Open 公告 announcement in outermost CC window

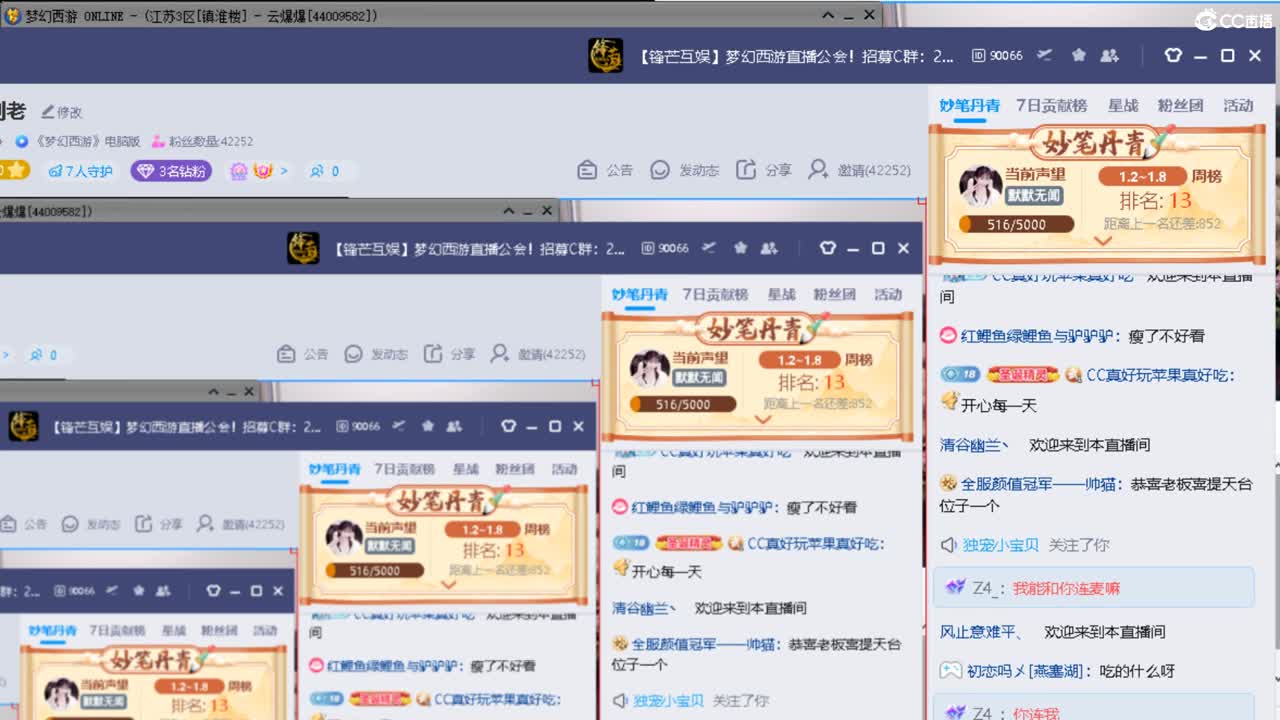click(606, 170)
